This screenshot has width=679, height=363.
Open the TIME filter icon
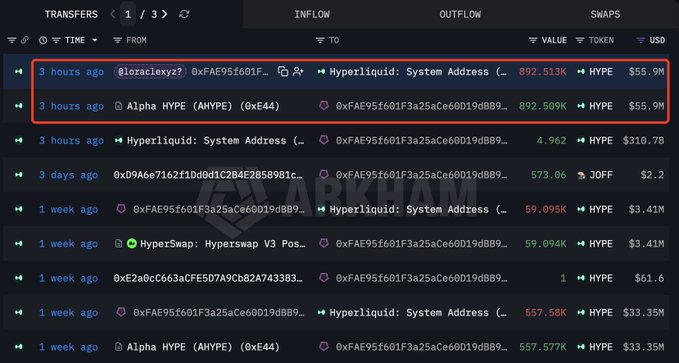coord(56,40)
